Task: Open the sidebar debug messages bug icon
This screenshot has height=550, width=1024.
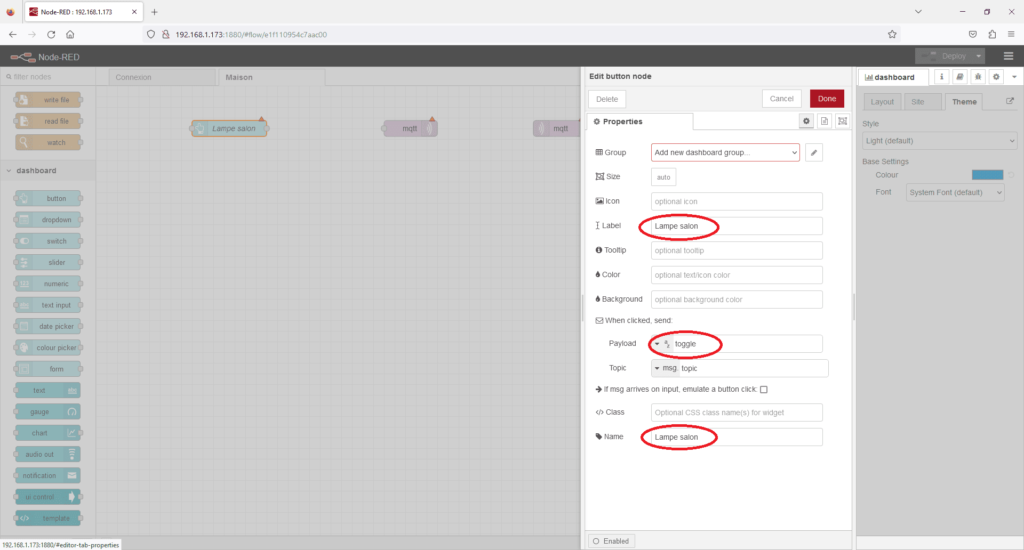Action: point(977,77)
